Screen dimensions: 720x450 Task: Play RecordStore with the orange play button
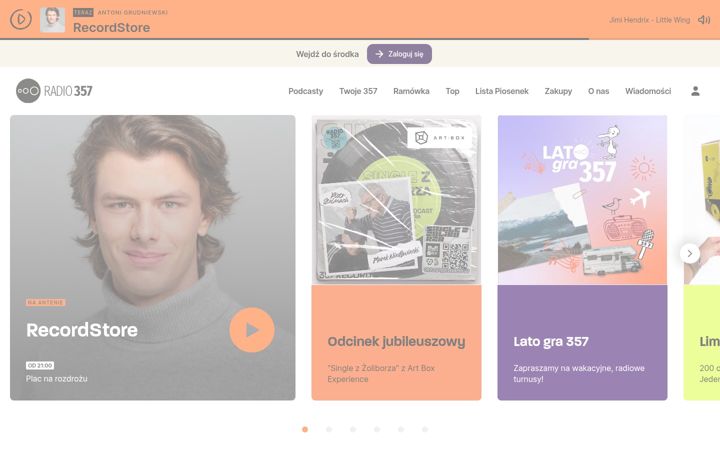pos(252,330)
